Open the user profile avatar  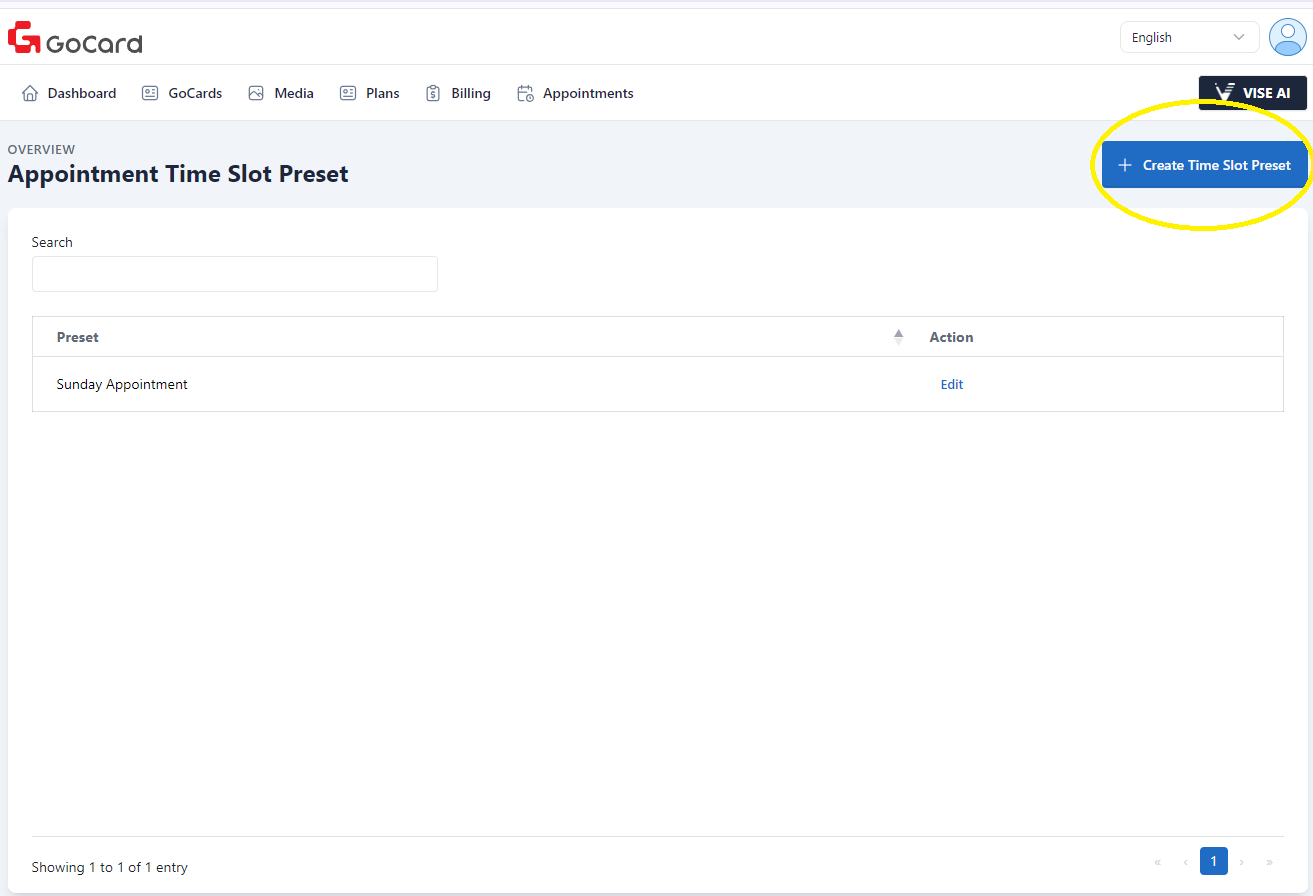(1287, 37)
